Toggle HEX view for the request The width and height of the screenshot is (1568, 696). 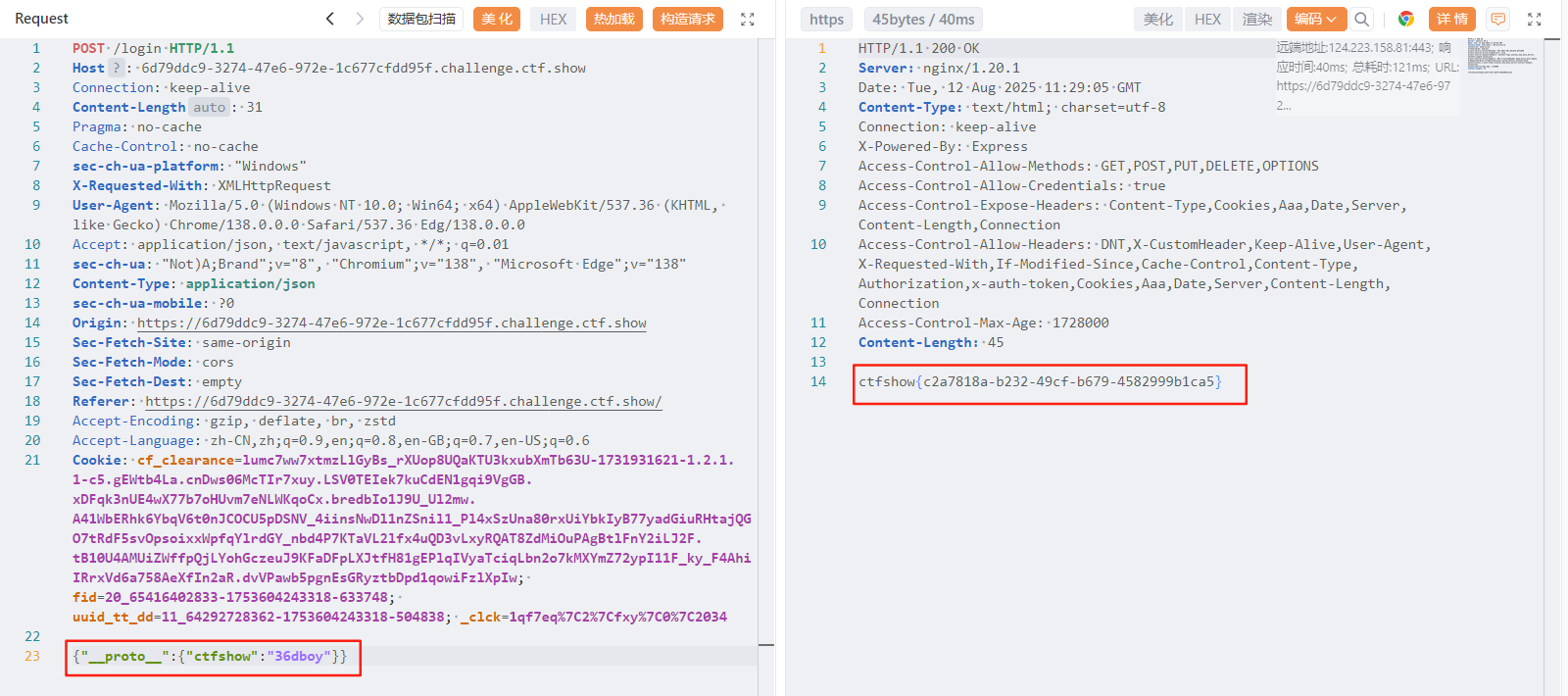click(553, 19)
